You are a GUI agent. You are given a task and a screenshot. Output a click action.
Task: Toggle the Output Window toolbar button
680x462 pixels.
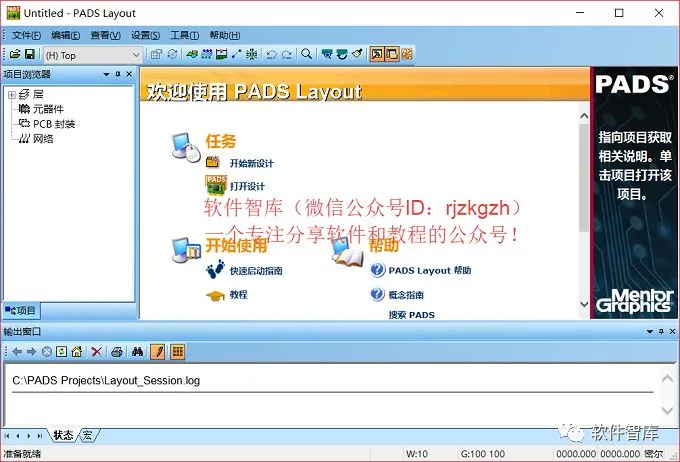pos(377,54)
